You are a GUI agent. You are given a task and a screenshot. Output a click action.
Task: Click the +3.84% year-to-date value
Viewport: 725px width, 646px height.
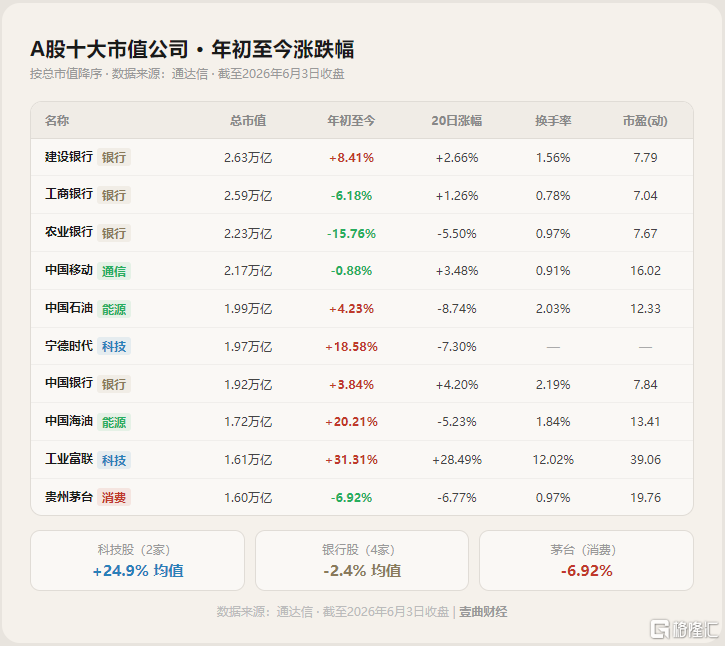(x=351, y=384)
